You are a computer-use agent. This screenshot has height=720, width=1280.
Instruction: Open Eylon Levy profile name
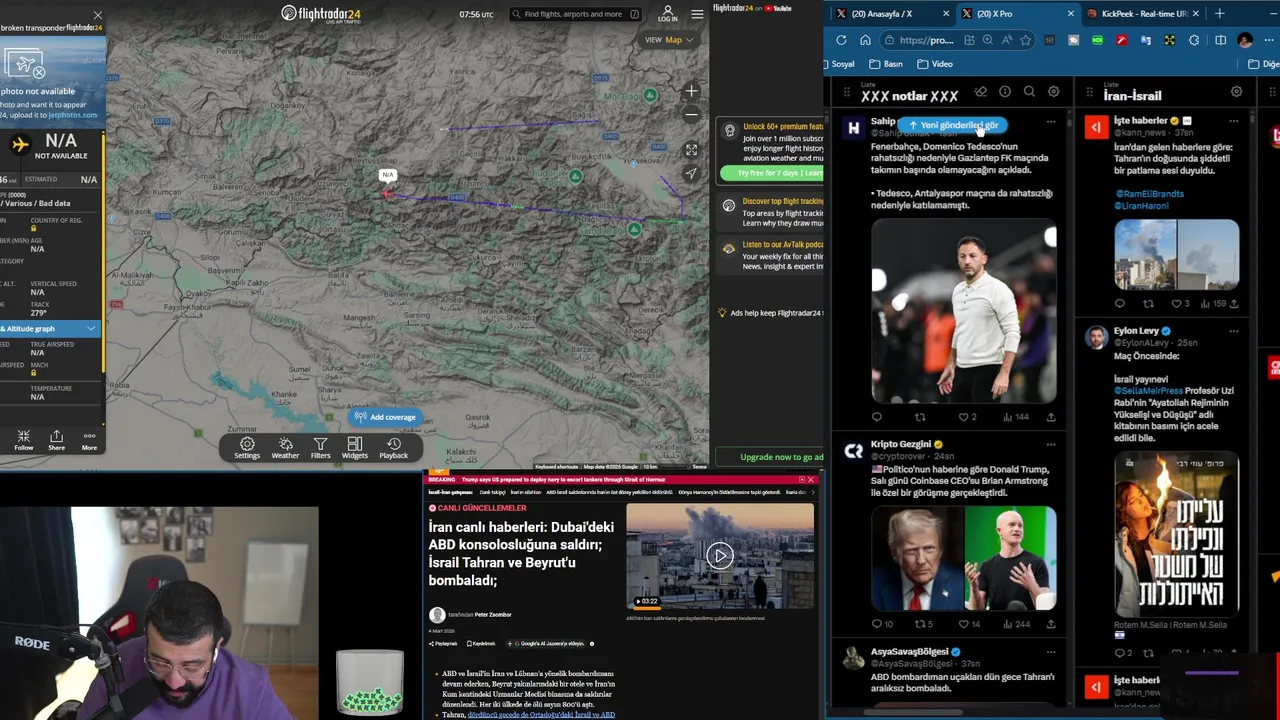(x=1136, y=331)
